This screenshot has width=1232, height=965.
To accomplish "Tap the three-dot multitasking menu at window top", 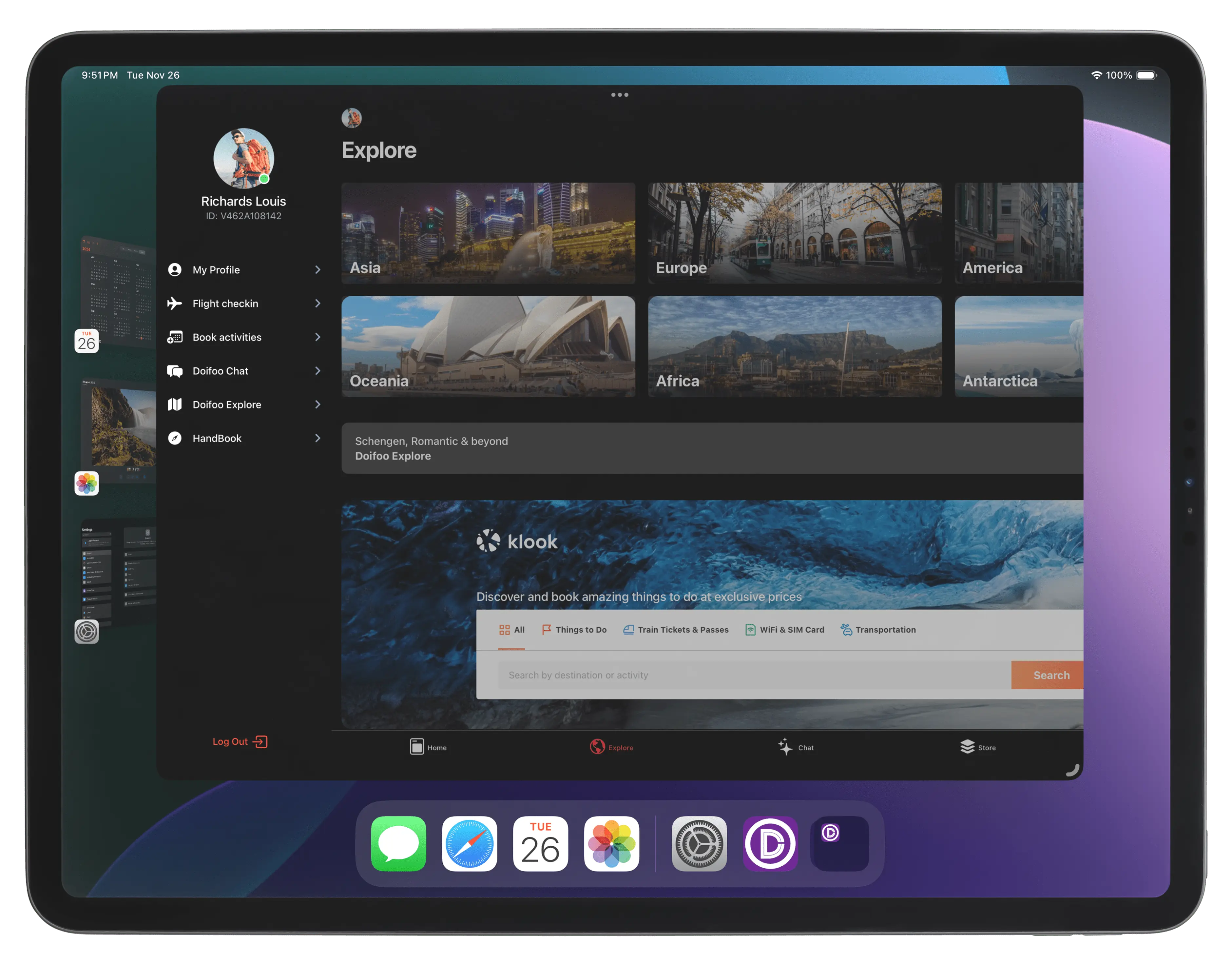I will (619, 95).
